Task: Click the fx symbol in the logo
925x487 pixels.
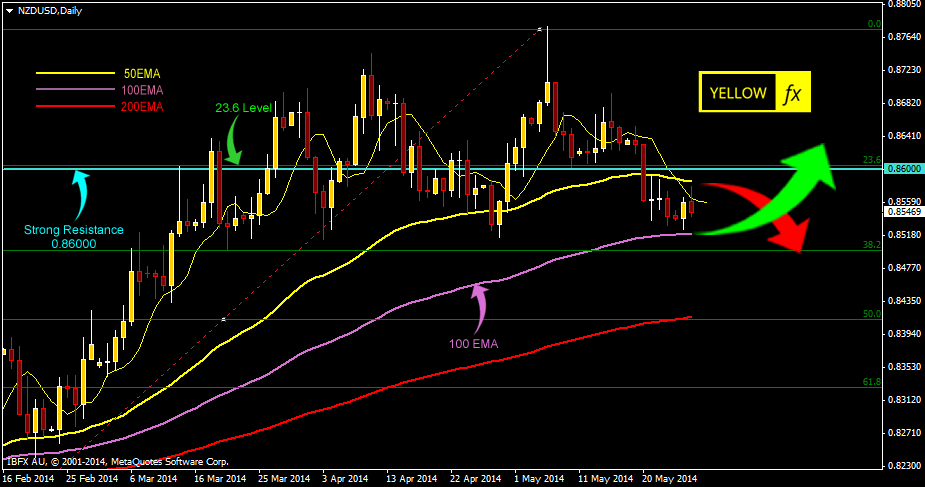Action: [792, 93]
